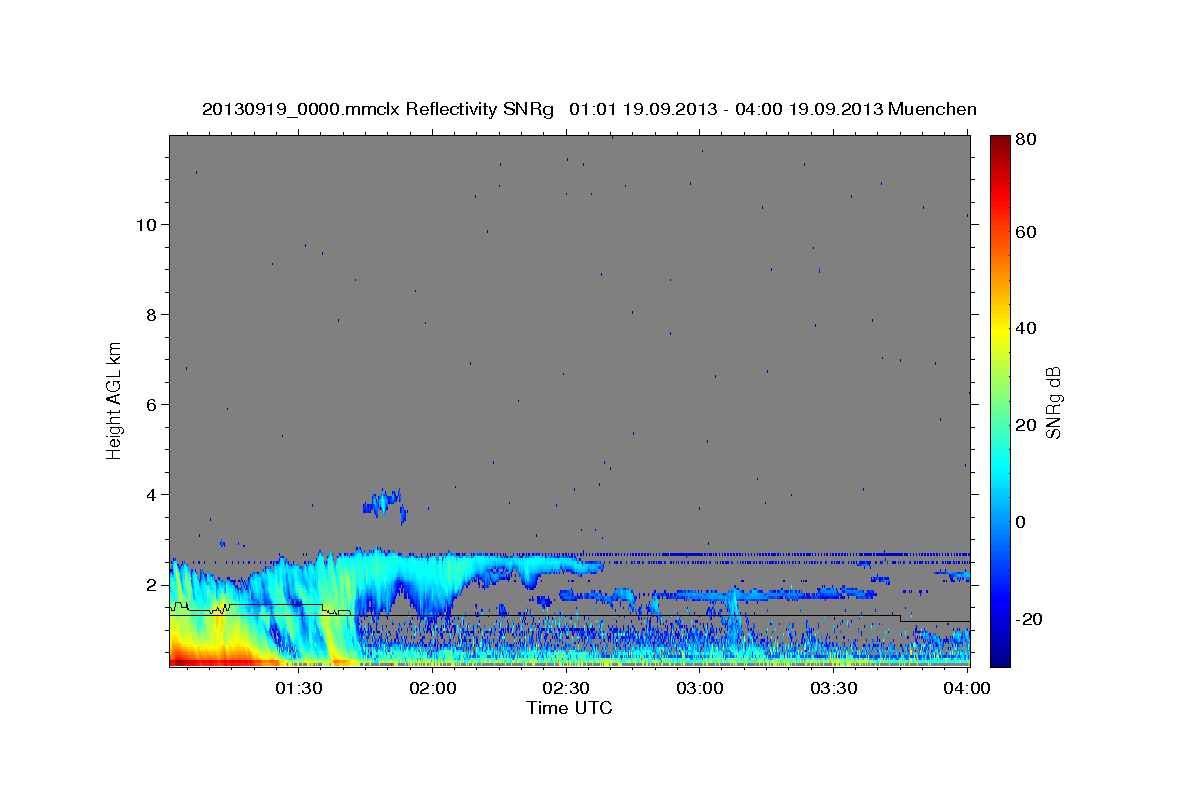
Task: Click the height tick label 8
Action: pyautogui.click(x=152, y=315)
